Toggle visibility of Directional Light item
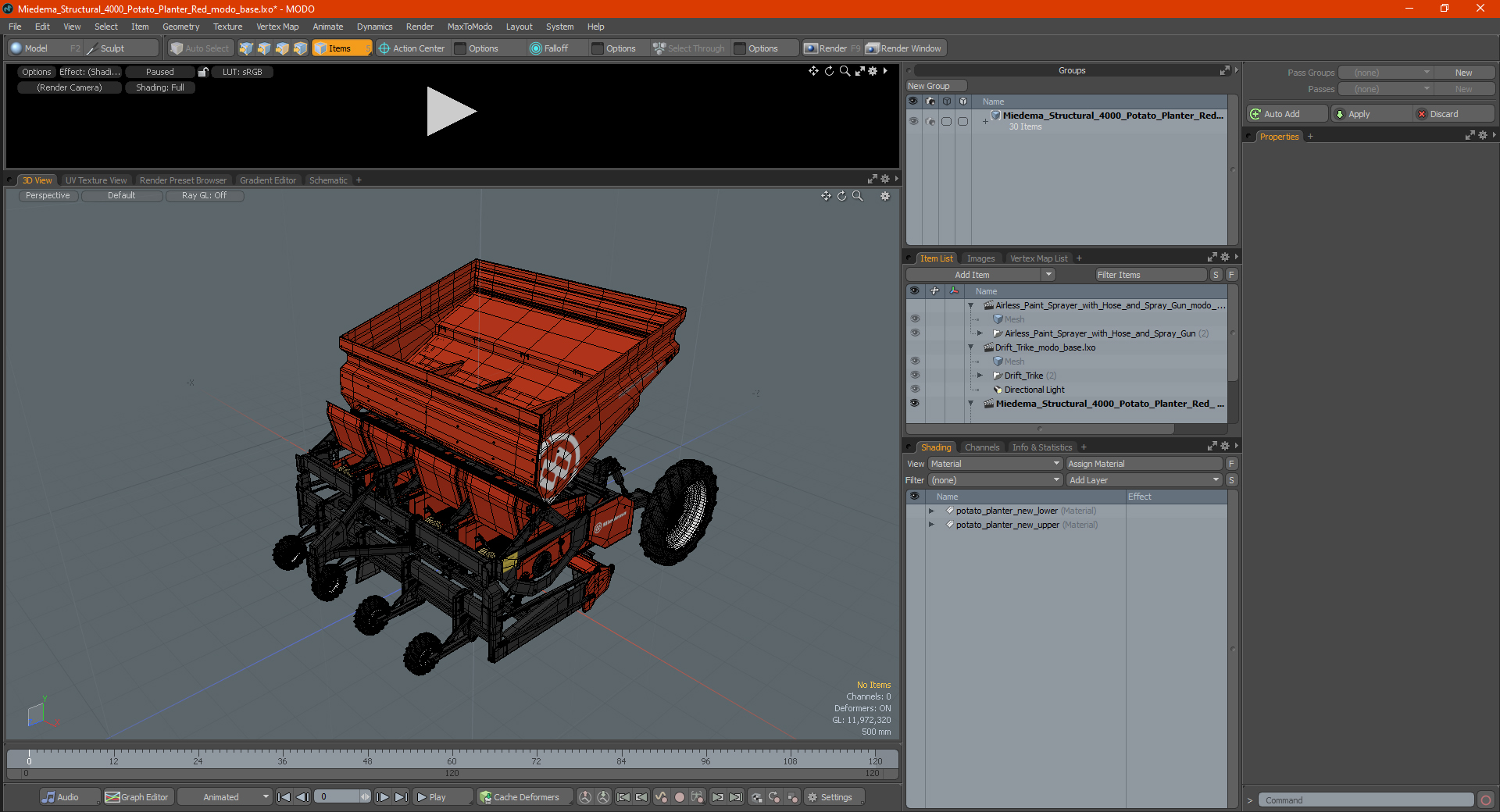Screen dimensions: 1500x812 click(x=914, y=390)
